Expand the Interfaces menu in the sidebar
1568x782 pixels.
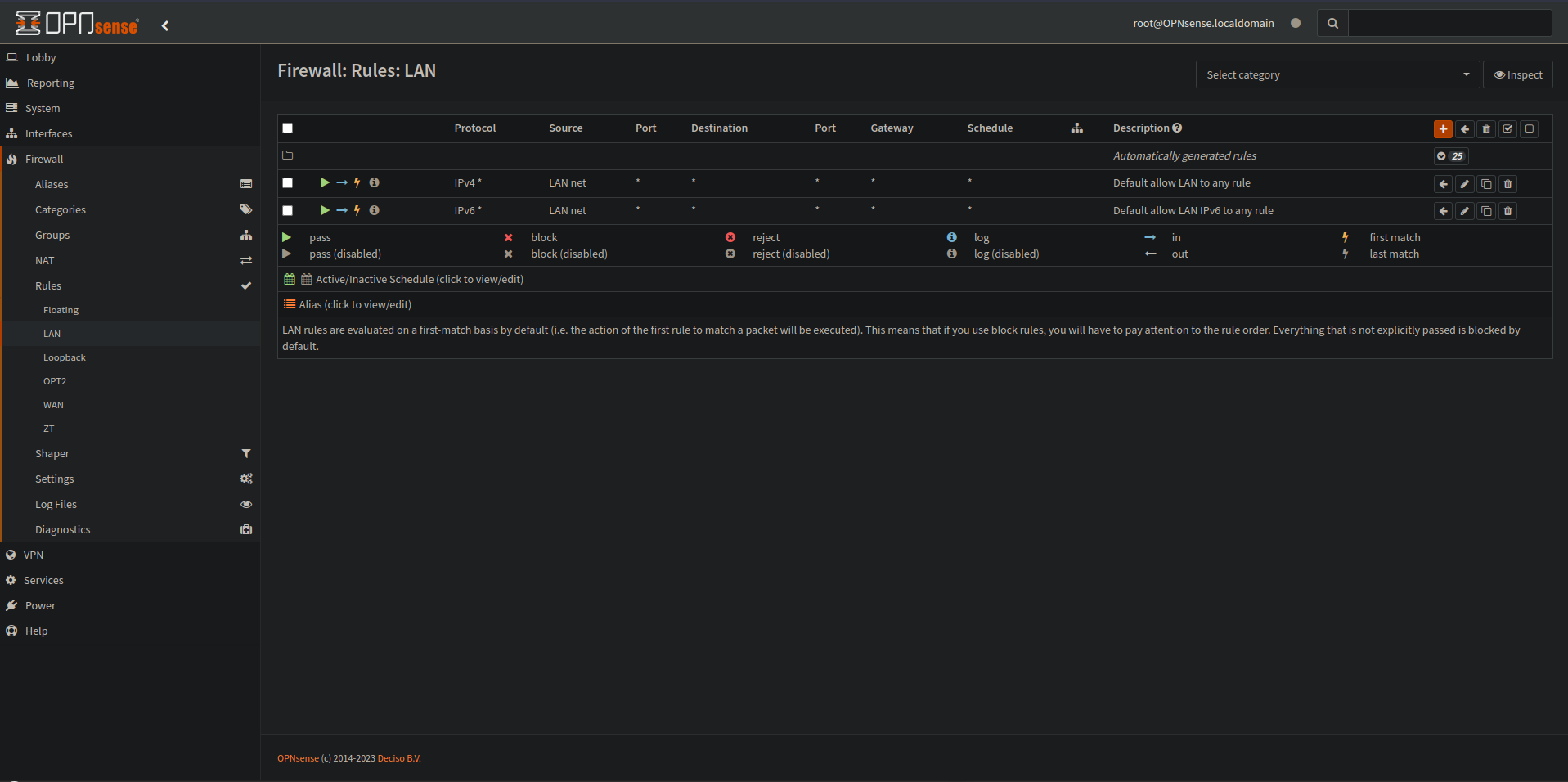click(130, 133)
